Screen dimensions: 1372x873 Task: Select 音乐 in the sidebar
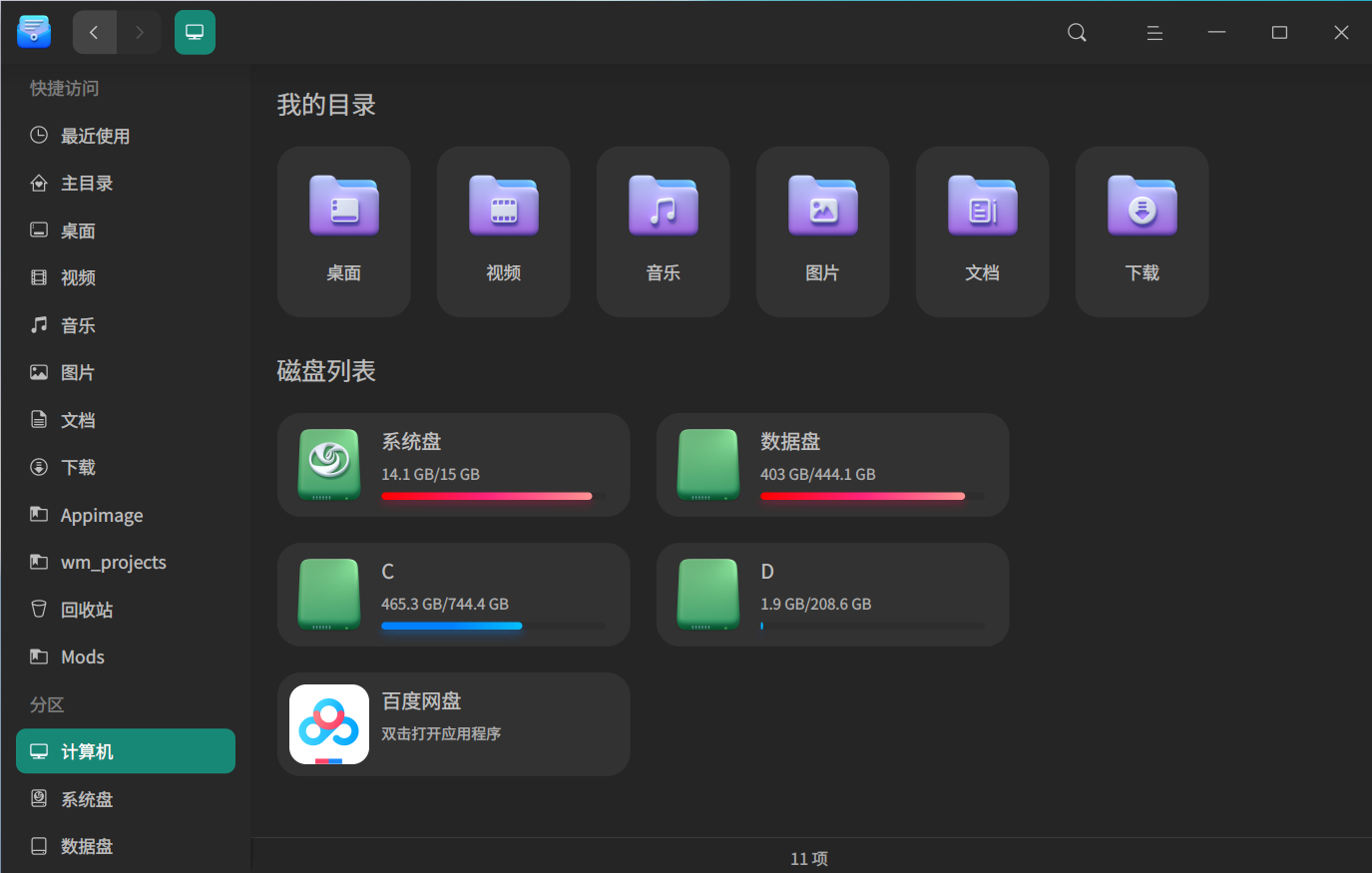[x=126, y=325]
